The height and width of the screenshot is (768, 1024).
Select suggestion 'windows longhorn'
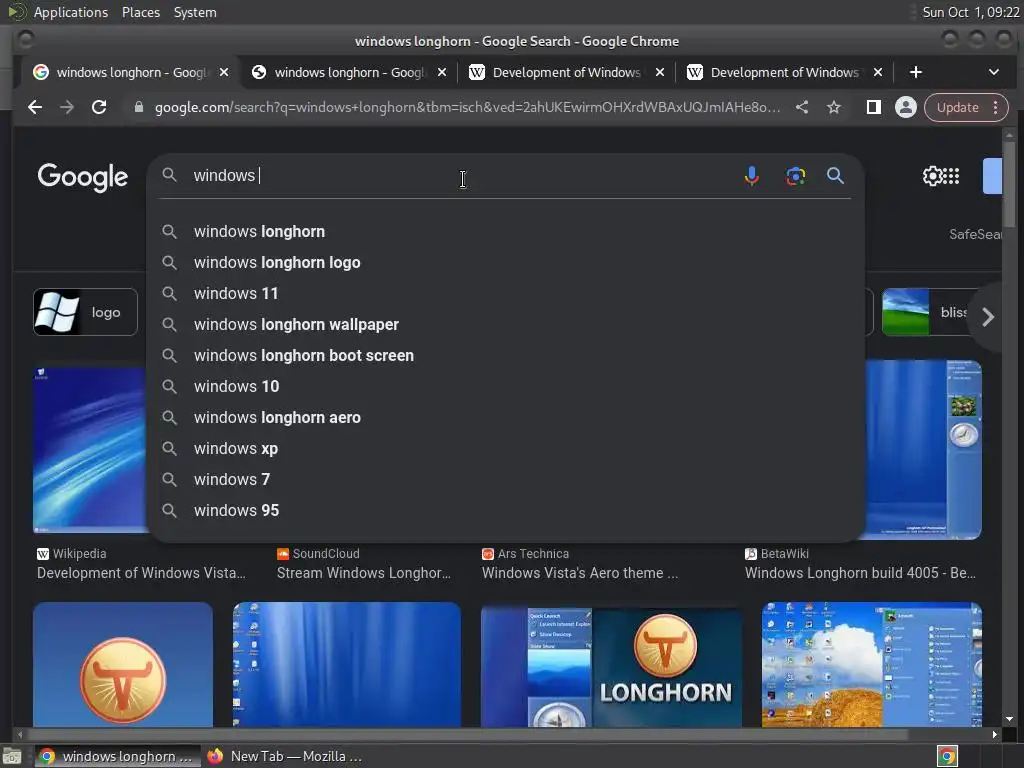click(x=506, y=231)
